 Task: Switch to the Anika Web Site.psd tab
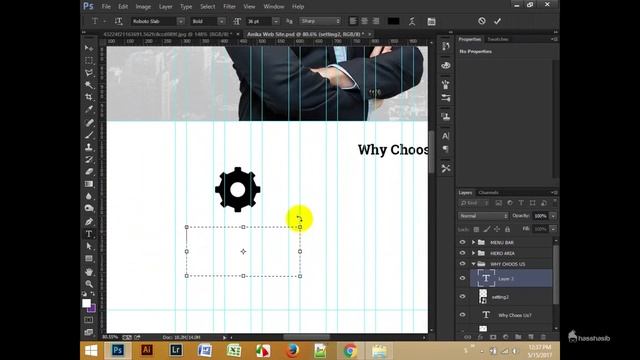tap(305, 34)
